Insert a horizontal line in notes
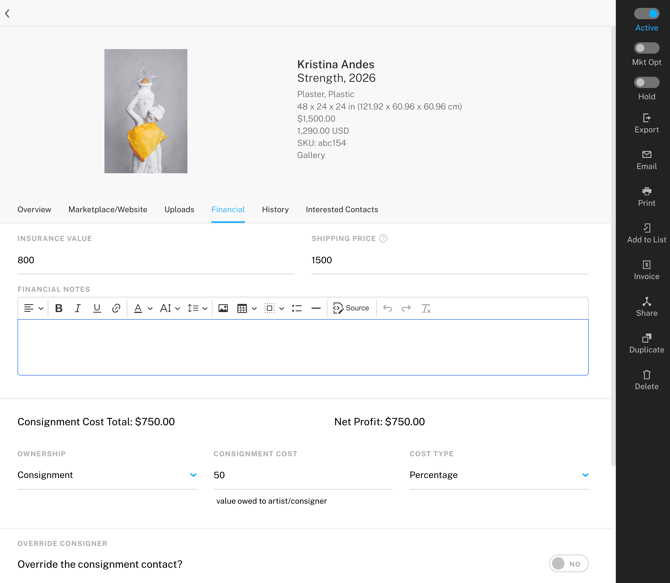 [x=316, y=308]
